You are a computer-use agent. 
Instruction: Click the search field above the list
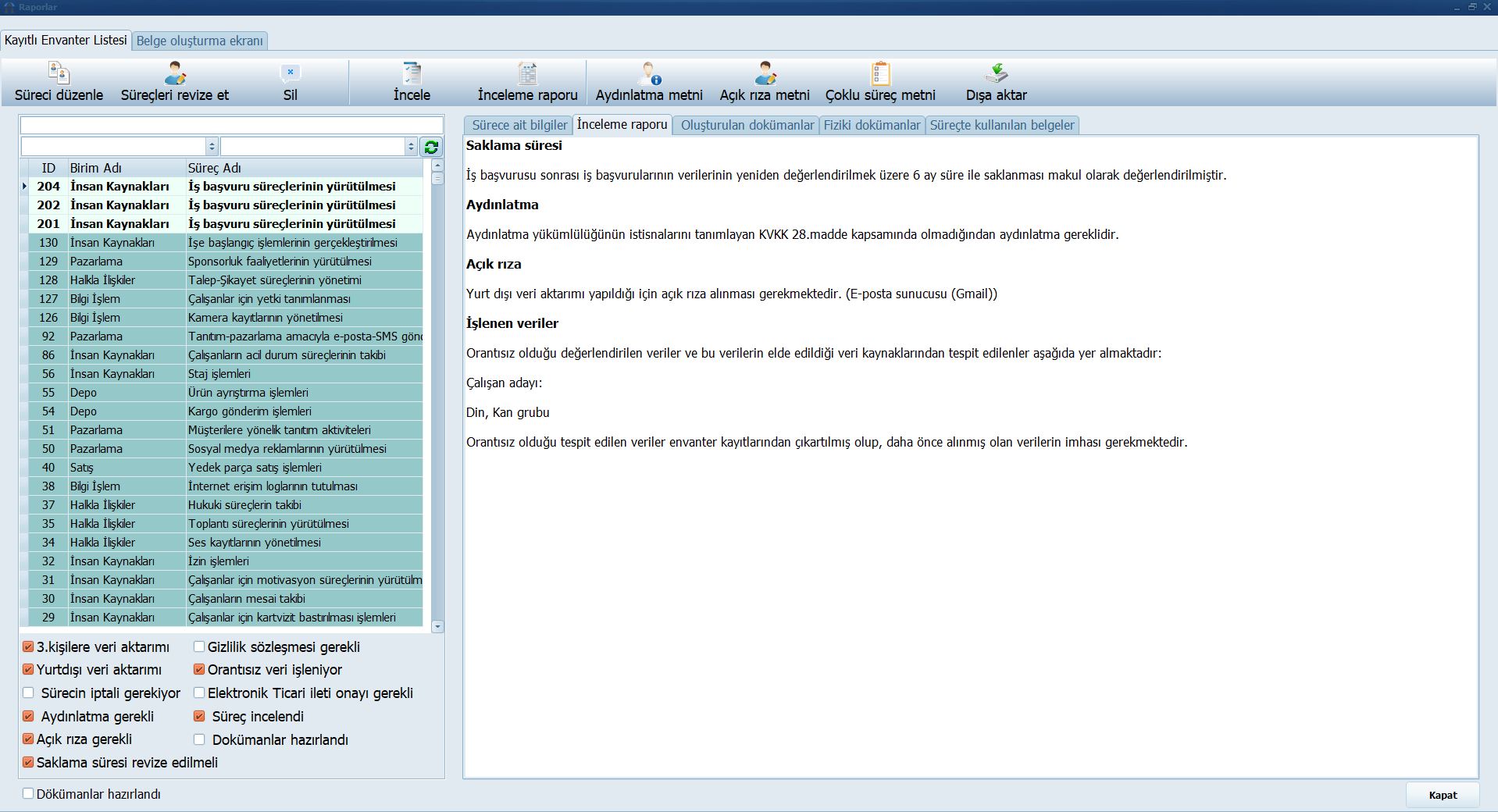click(232, 125)
